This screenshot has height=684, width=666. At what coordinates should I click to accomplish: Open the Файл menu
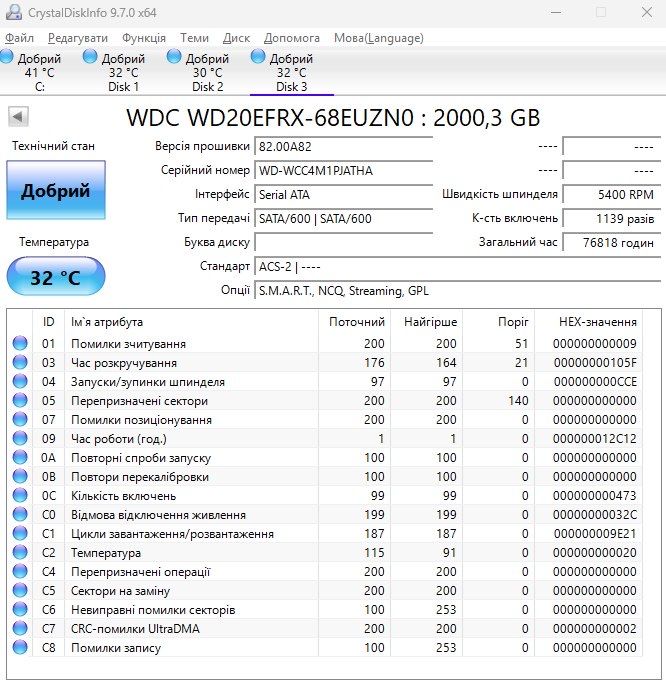pyautogui.click(x=19, y=38)
